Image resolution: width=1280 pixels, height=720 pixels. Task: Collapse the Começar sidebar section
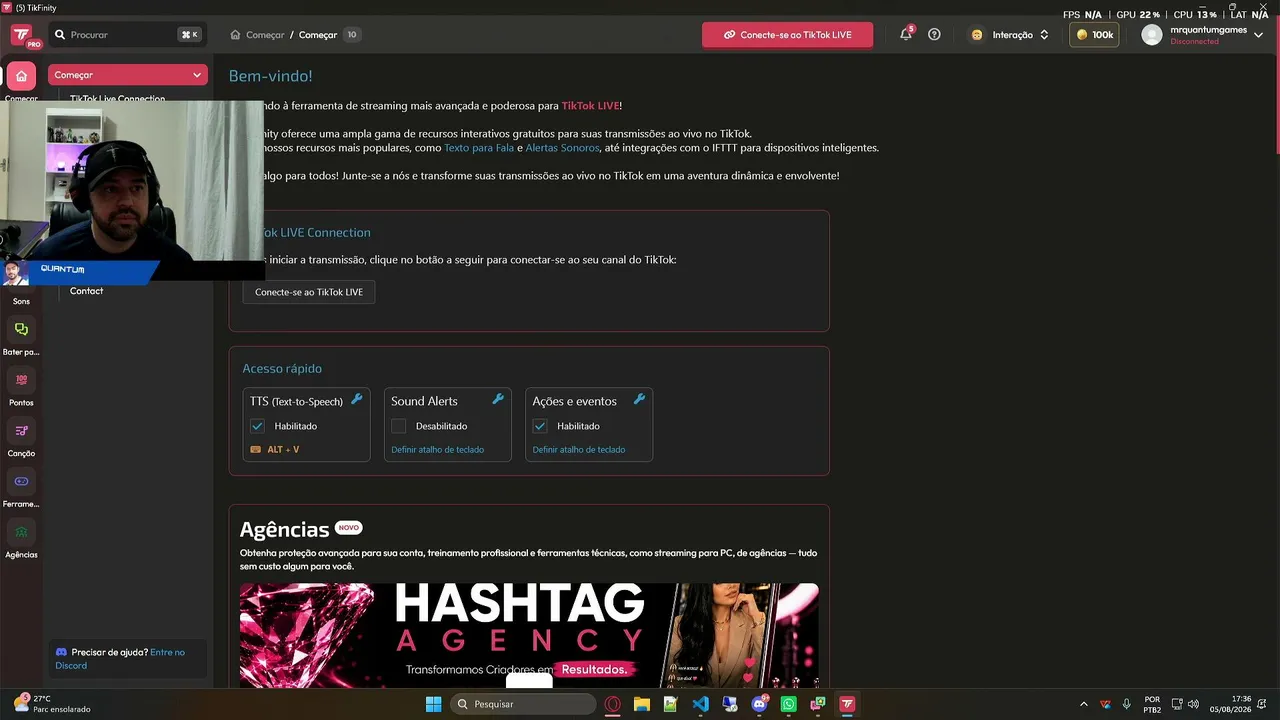(128, 75)
